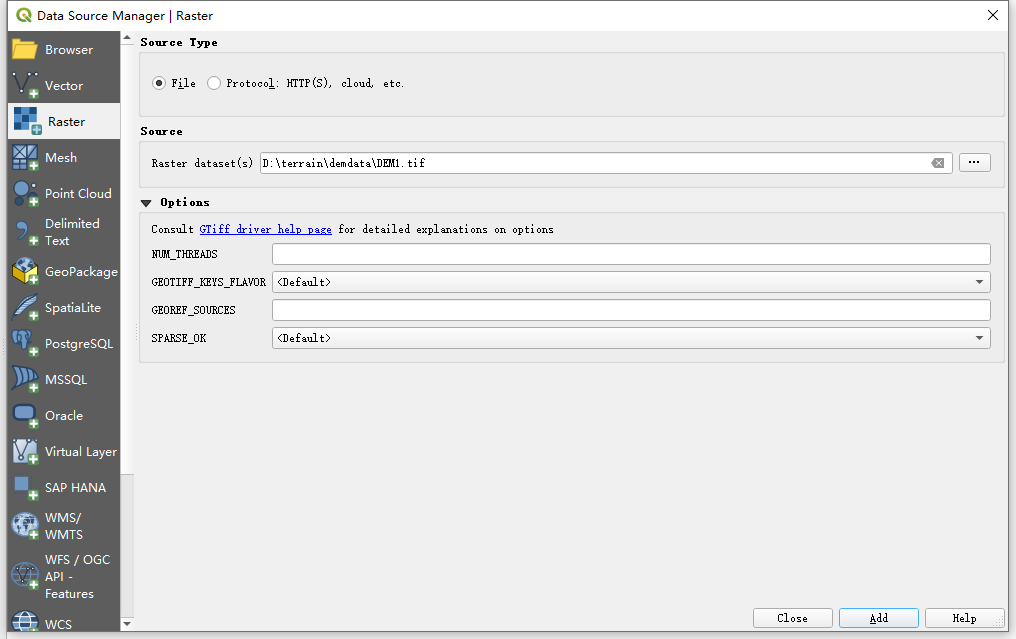Click the Help button
Image resolution: width=1016 pixels, height=639 pixels.
(964, 618)
